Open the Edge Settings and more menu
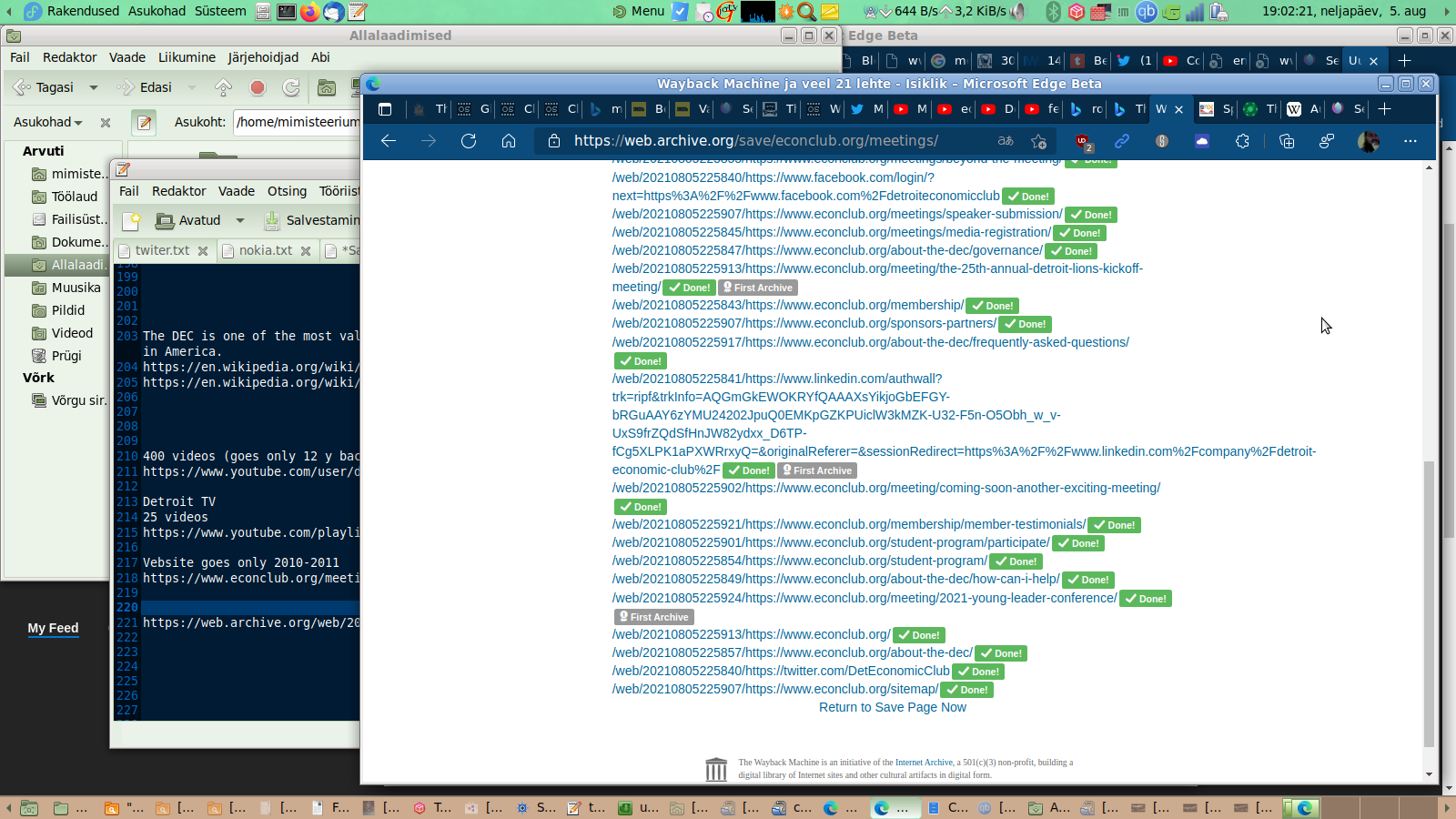 pyautogui.click(x=1410, y=141)
